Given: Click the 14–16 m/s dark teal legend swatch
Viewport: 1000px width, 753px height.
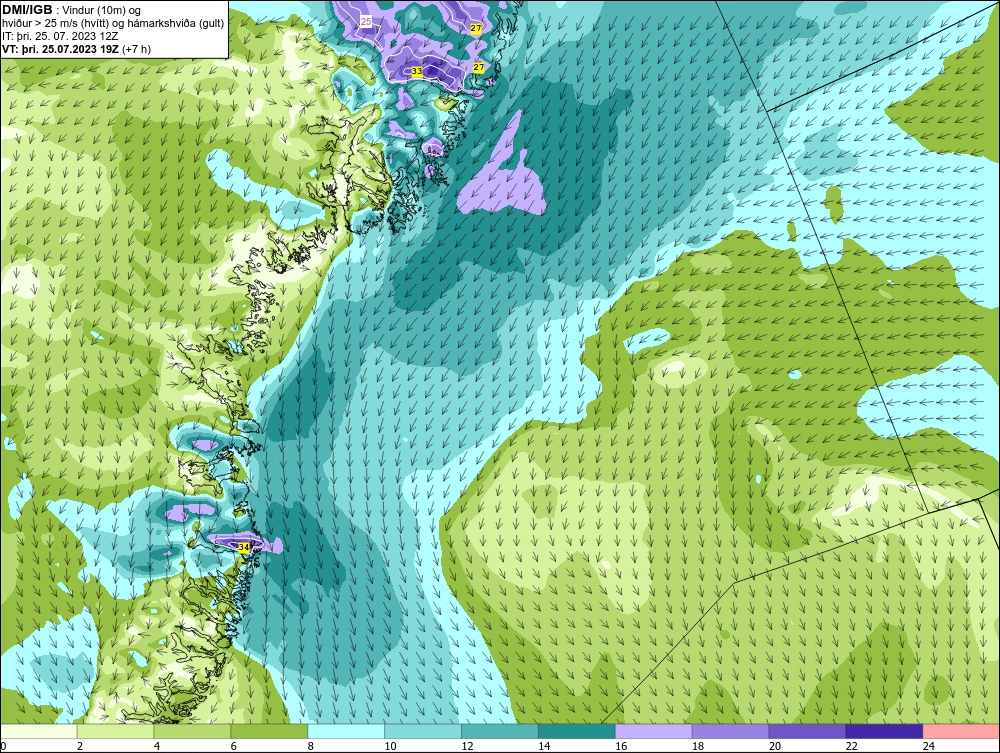Looking at the screenshot, I should tap(577, 731).
